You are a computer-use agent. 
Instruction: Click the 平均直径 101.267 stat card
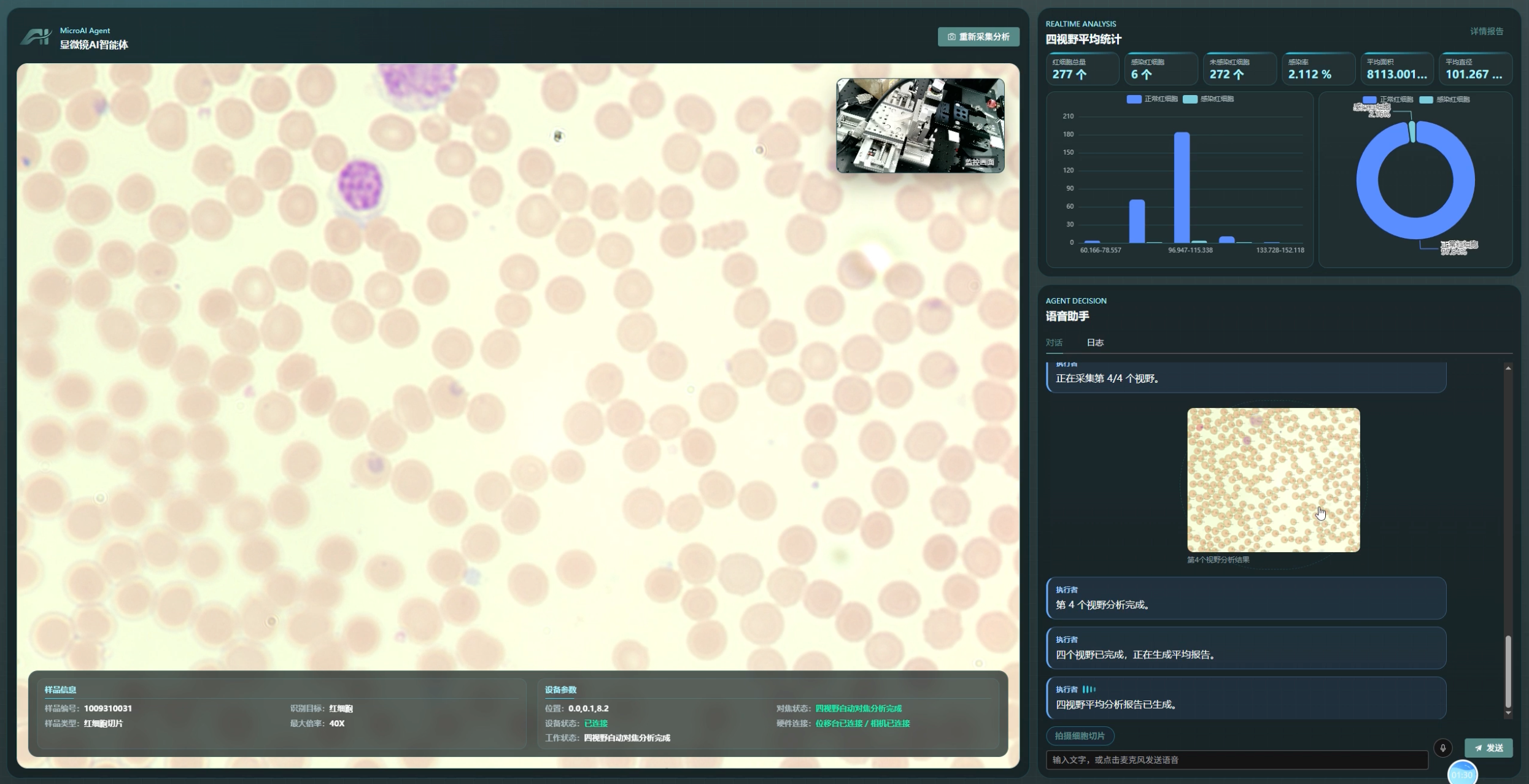point(1474,69)
